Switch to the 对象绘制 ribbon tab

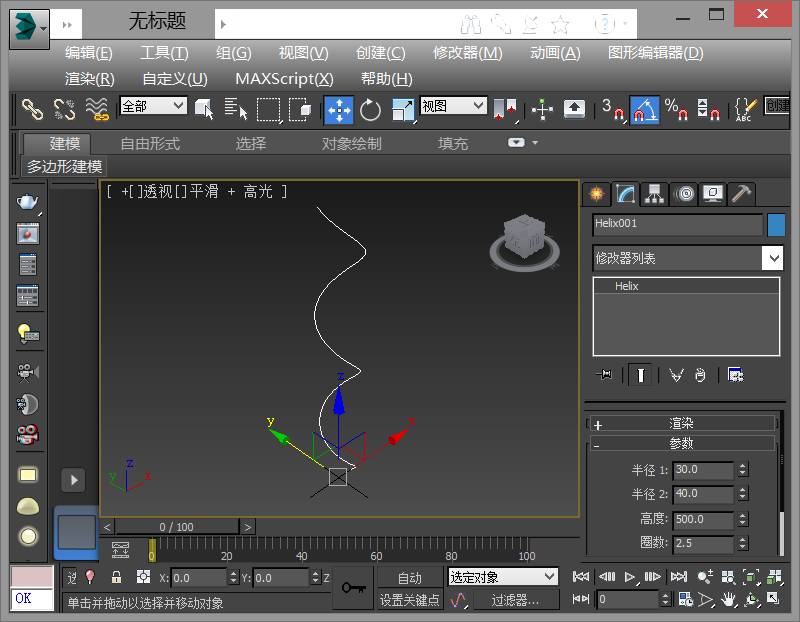pos(352,143)
